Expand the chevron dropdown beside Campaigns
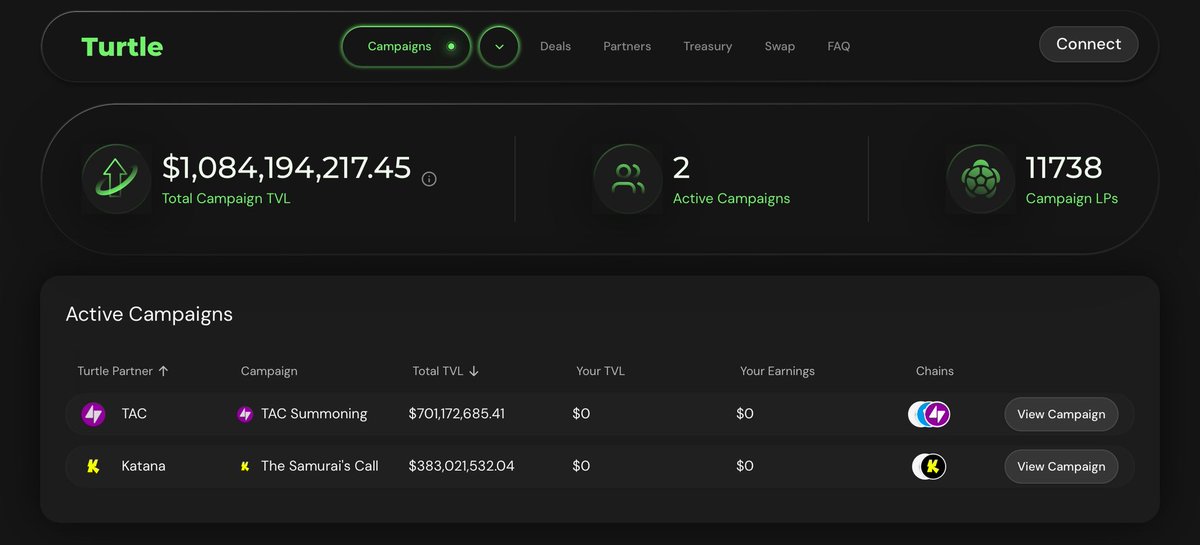The image size is (1200, 545). [499, 46]
